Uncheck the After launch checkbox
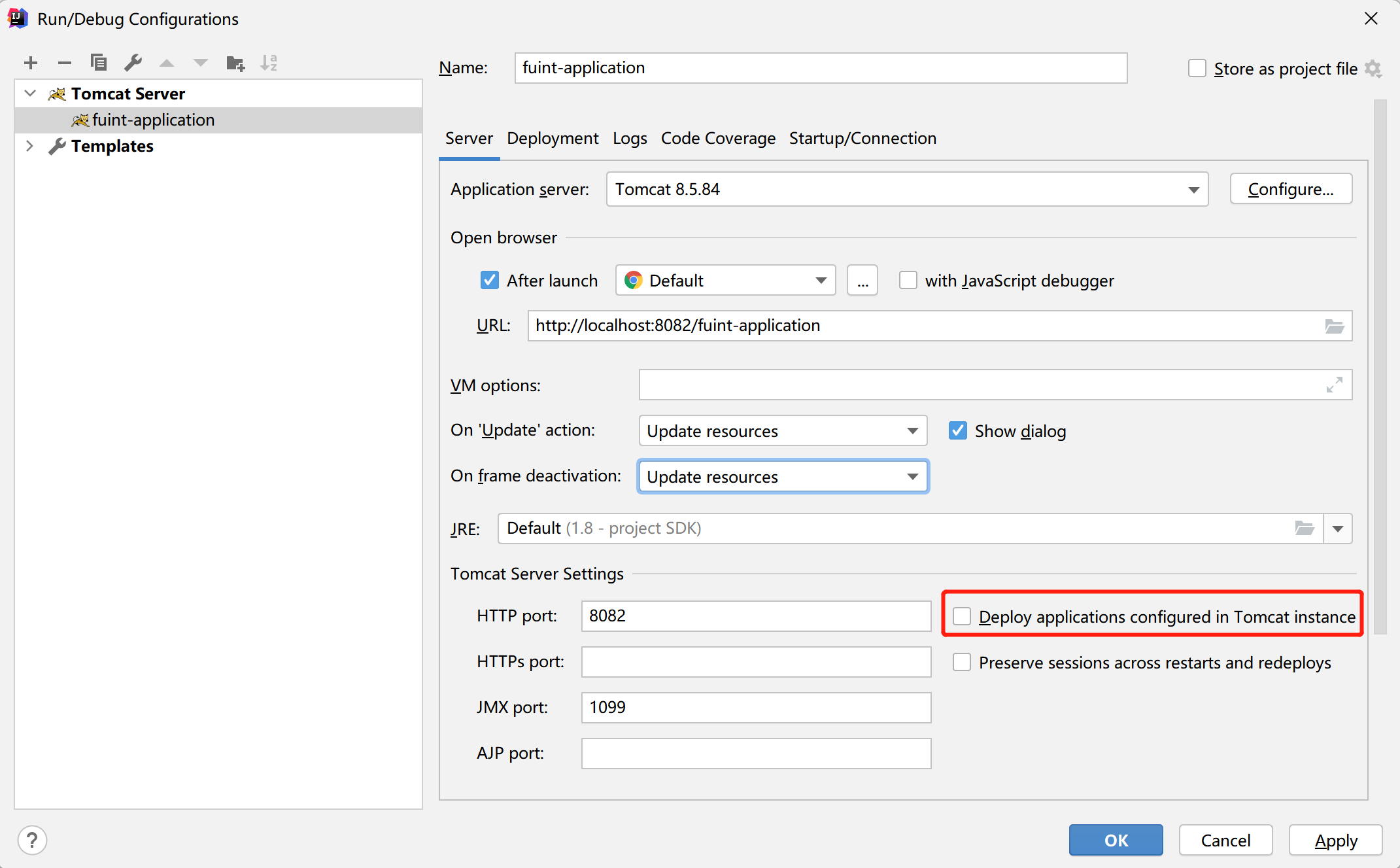 pos(489,281)
